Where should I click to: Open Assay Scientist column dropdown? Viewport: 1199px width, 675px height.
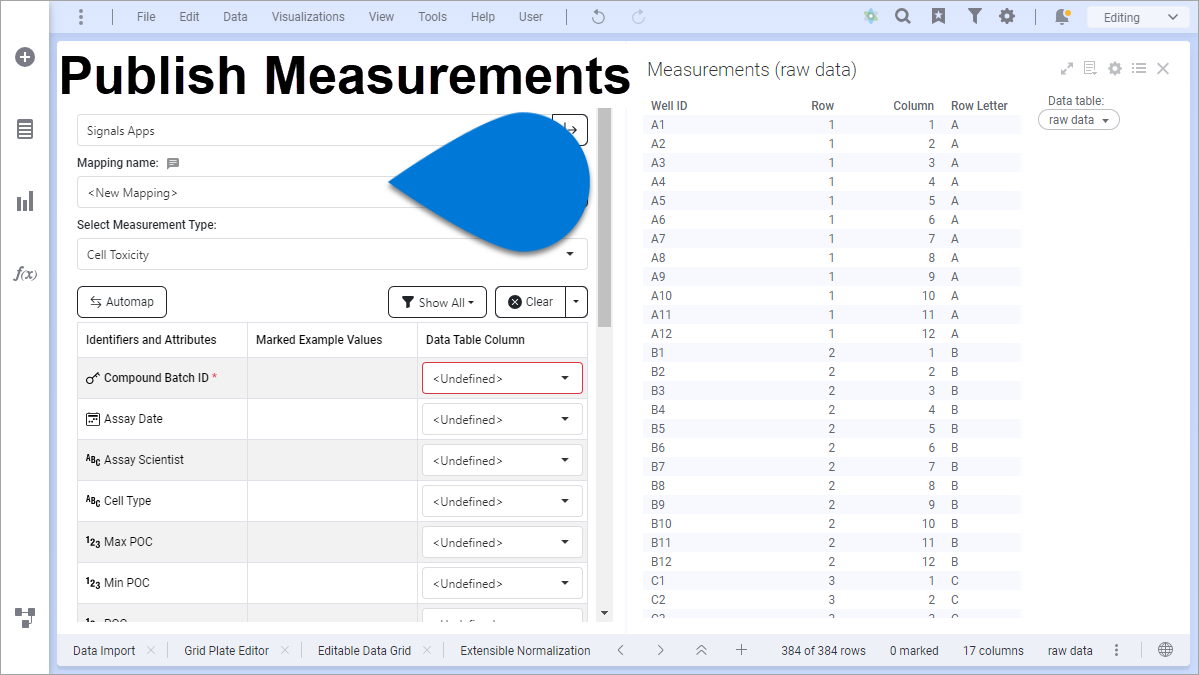click(x=502, y=460)
